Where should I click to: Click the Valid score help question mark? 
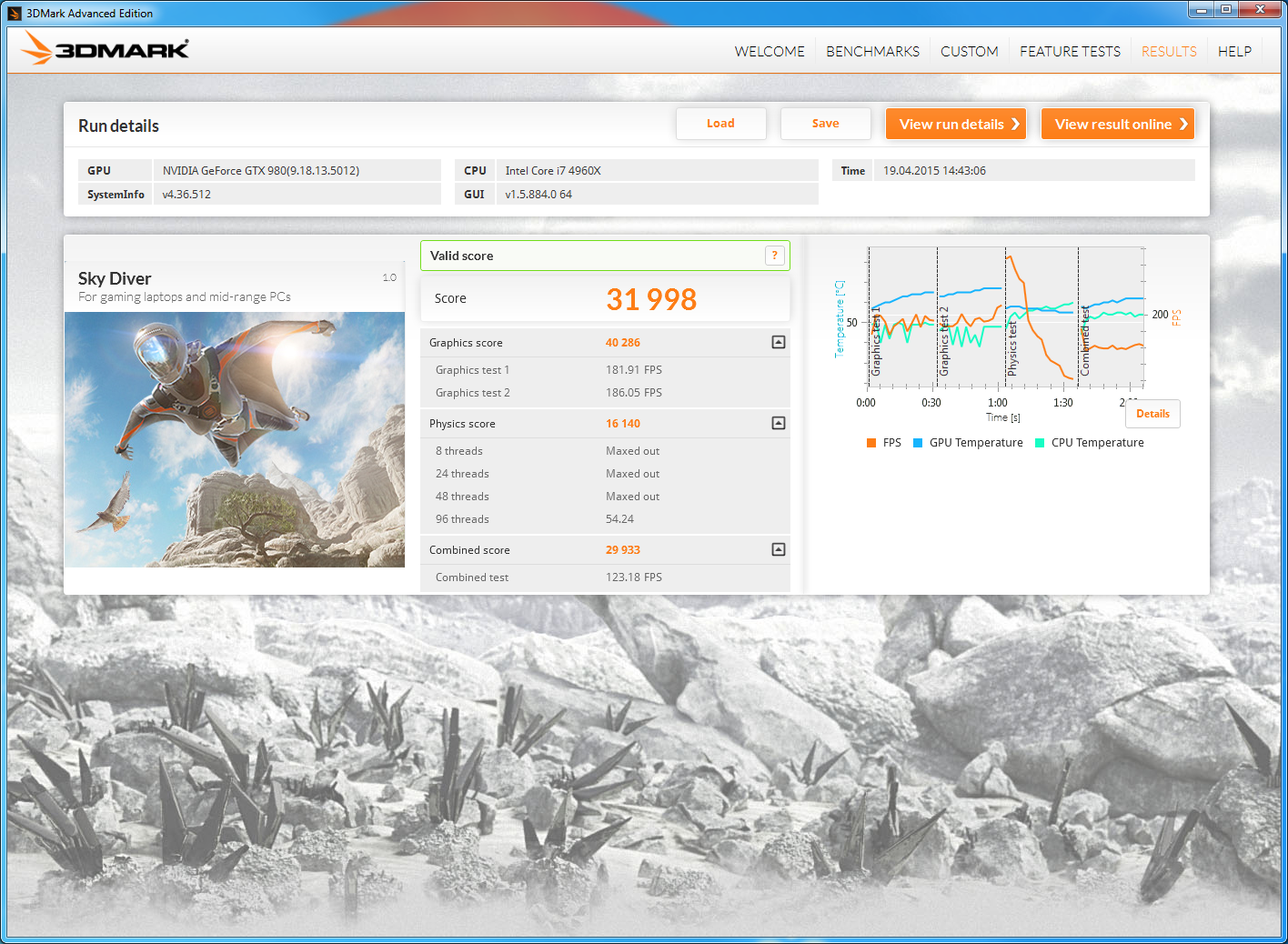click(x=774, y=256)
